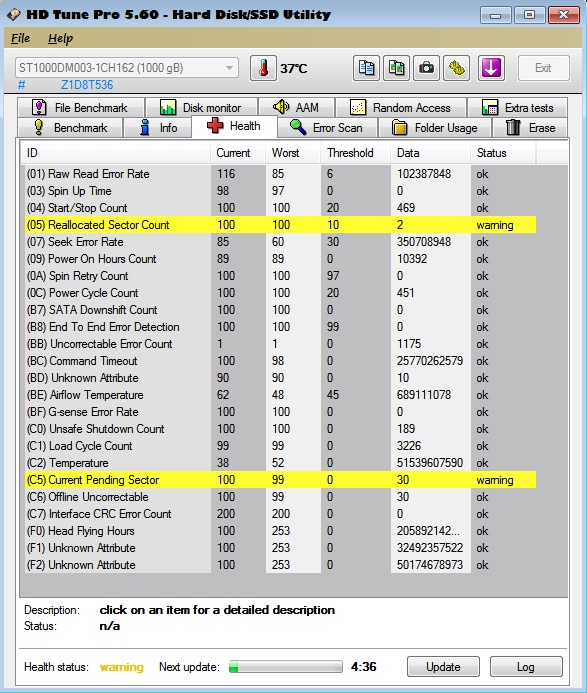The width and height of the screenshot is (587, 693).
Task: Switch to the Error Scan tab
Action: pos(327,128)
